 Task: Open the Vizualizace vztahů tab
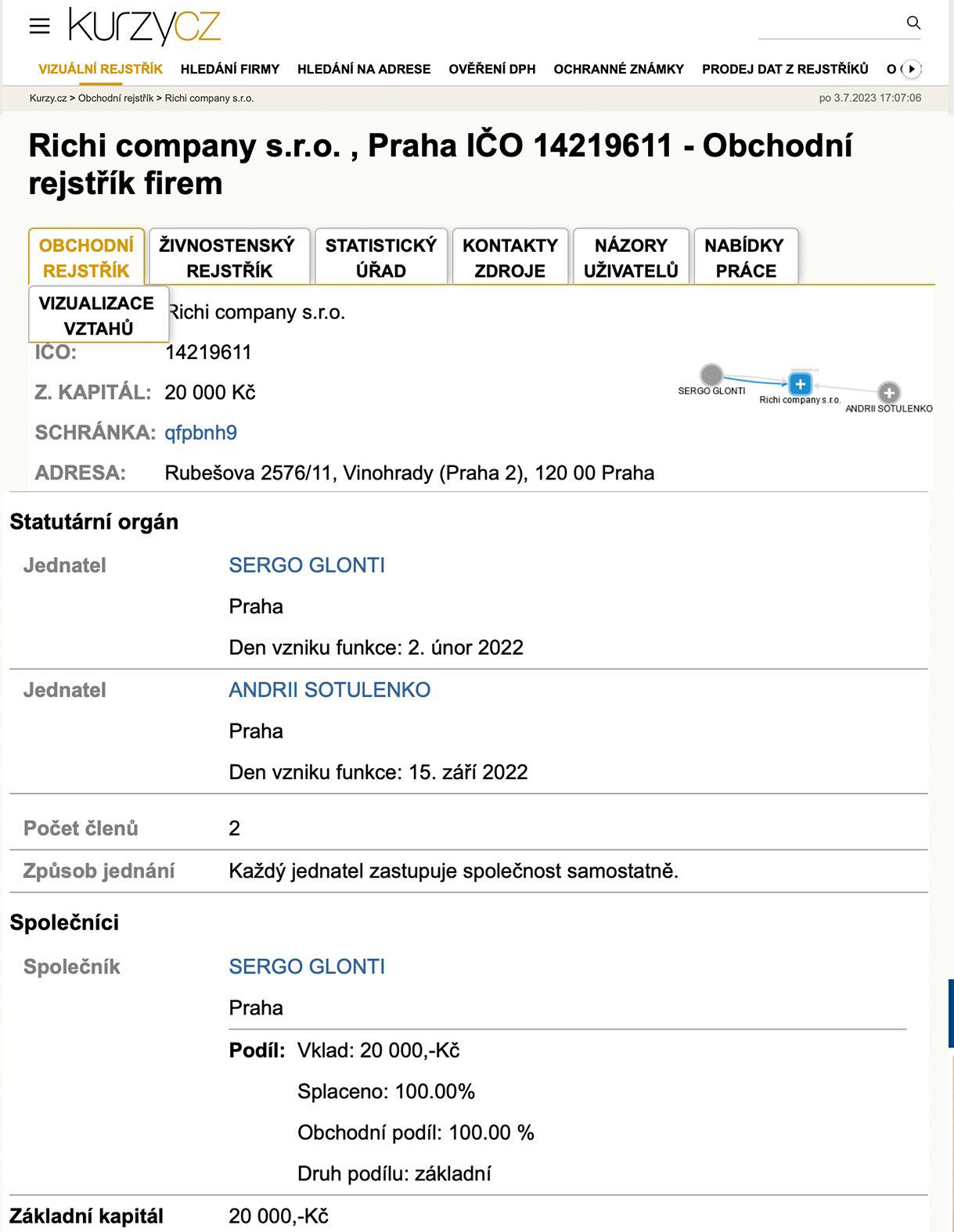point(98,315)
